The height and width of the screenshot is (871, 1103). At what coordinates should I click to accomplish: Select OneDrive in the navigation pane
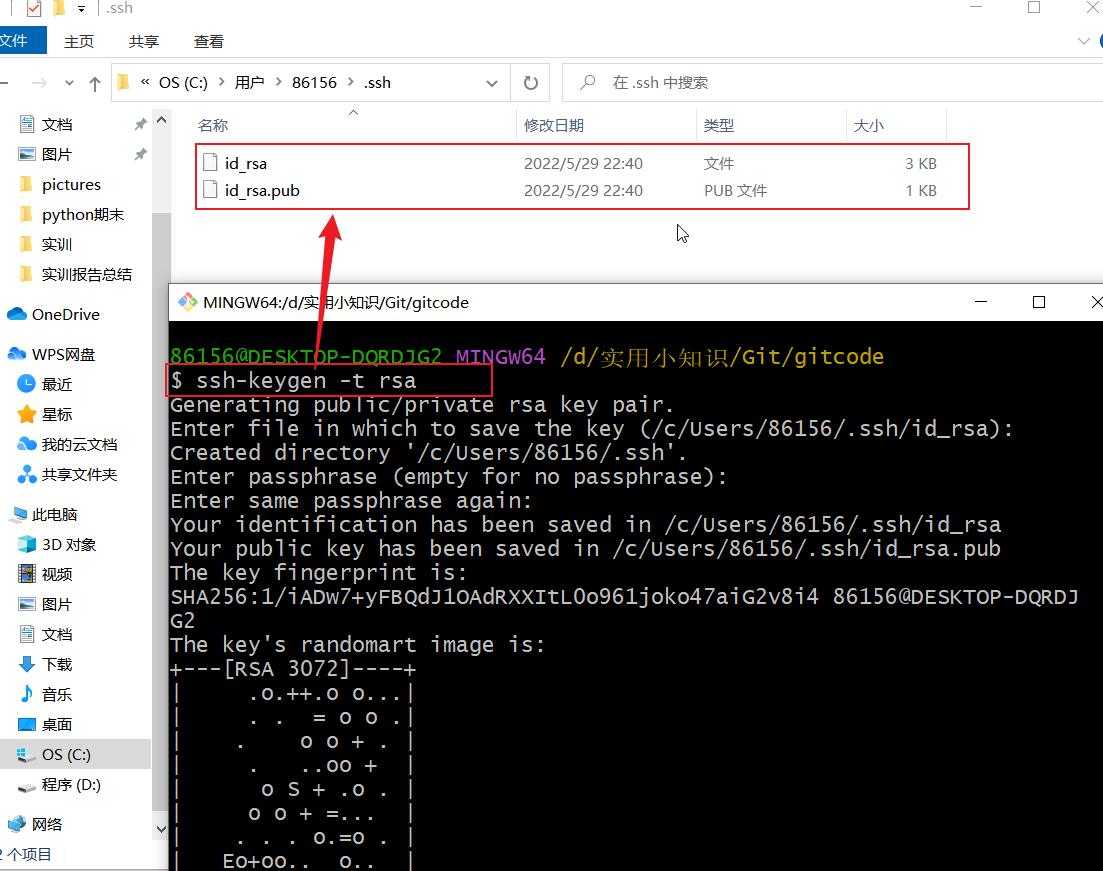[x=65, y=314]
